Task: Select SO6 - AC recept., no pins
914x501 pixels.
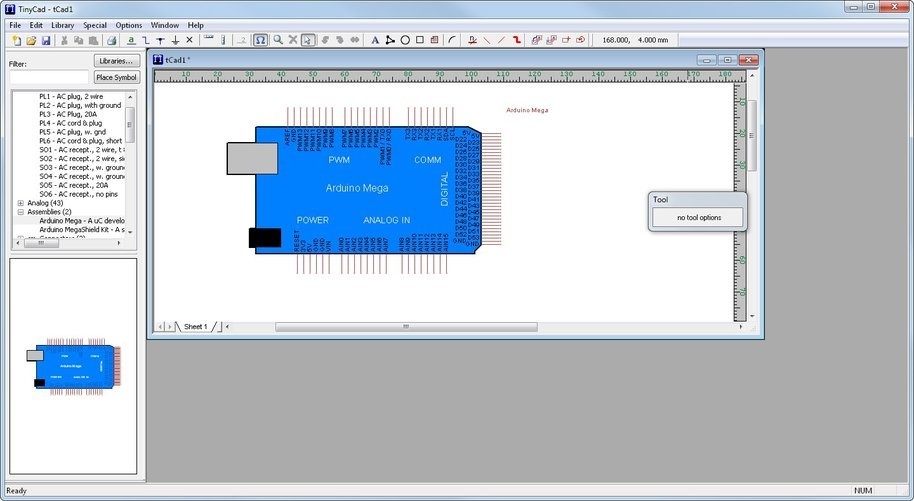Action: 78,194
